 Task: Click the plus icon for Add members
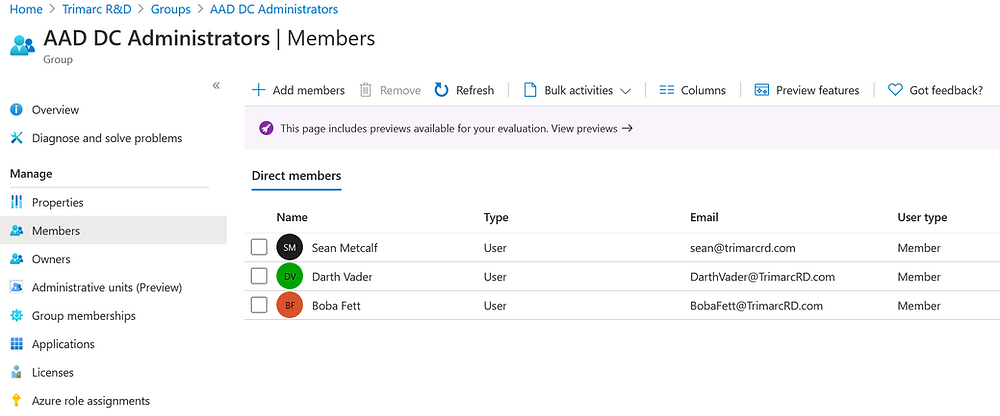258,90
